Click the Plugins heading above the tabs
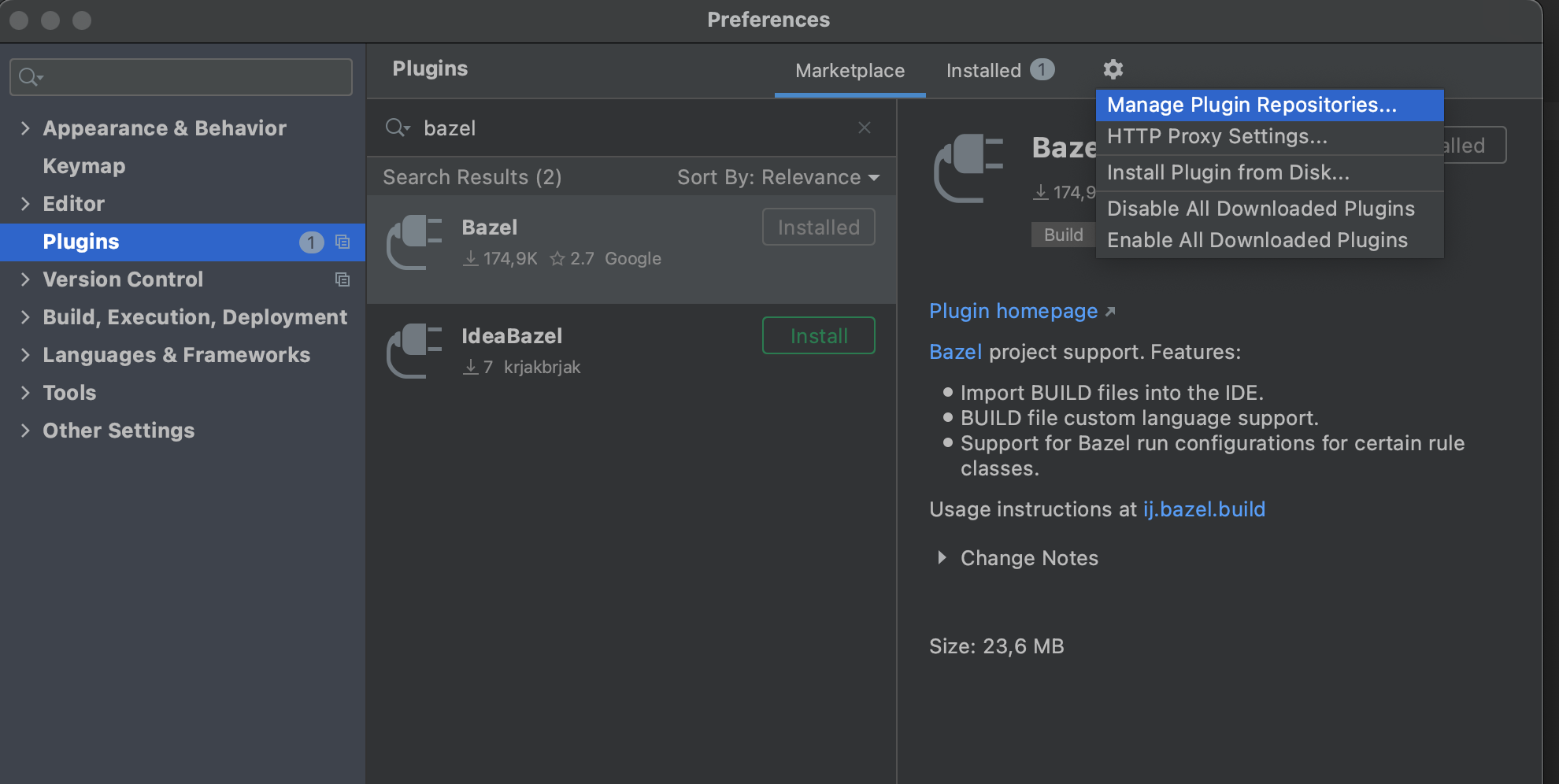The image size is (1559, 784). [x=430, y=68]
